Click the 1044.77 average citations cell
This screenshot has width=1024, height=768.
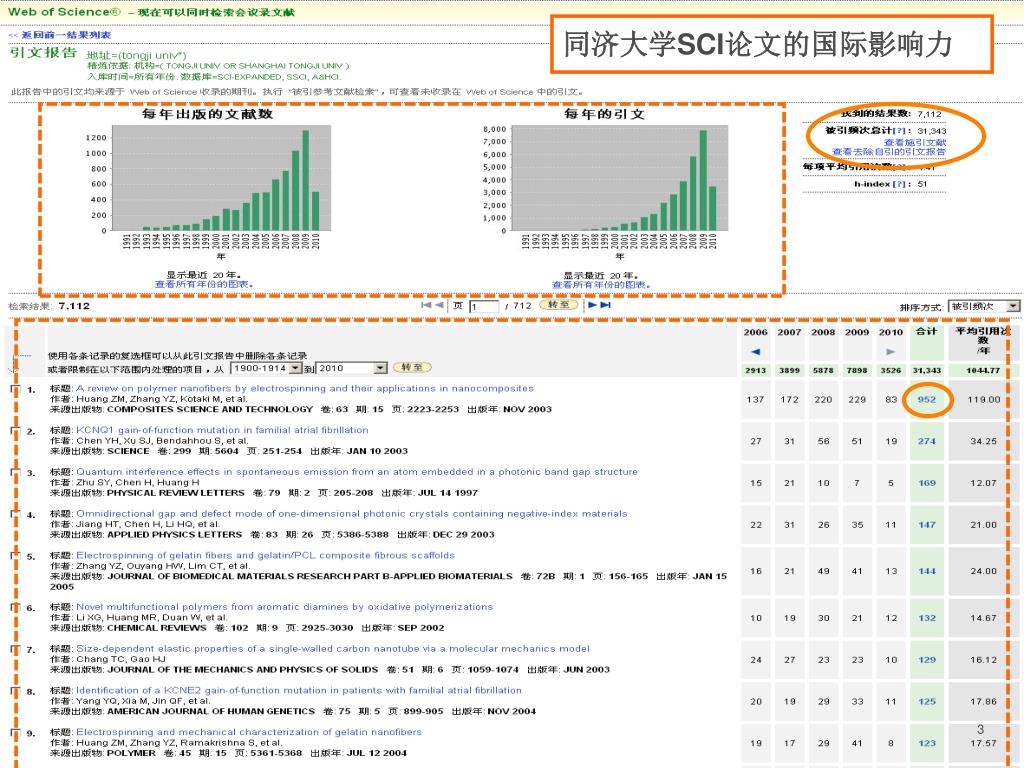click(x=983, y=371)
